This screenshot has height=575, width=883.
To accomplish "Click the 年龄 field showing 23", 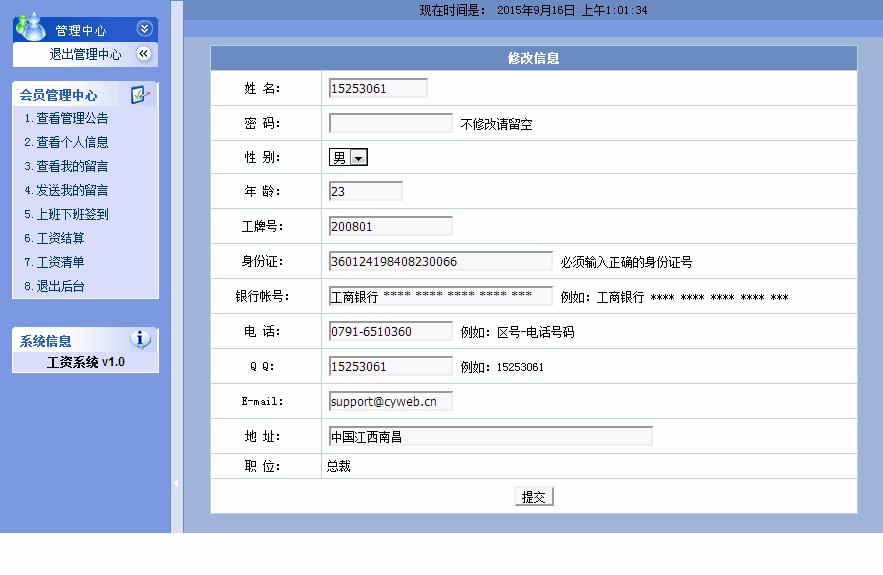I will point(365,191).
